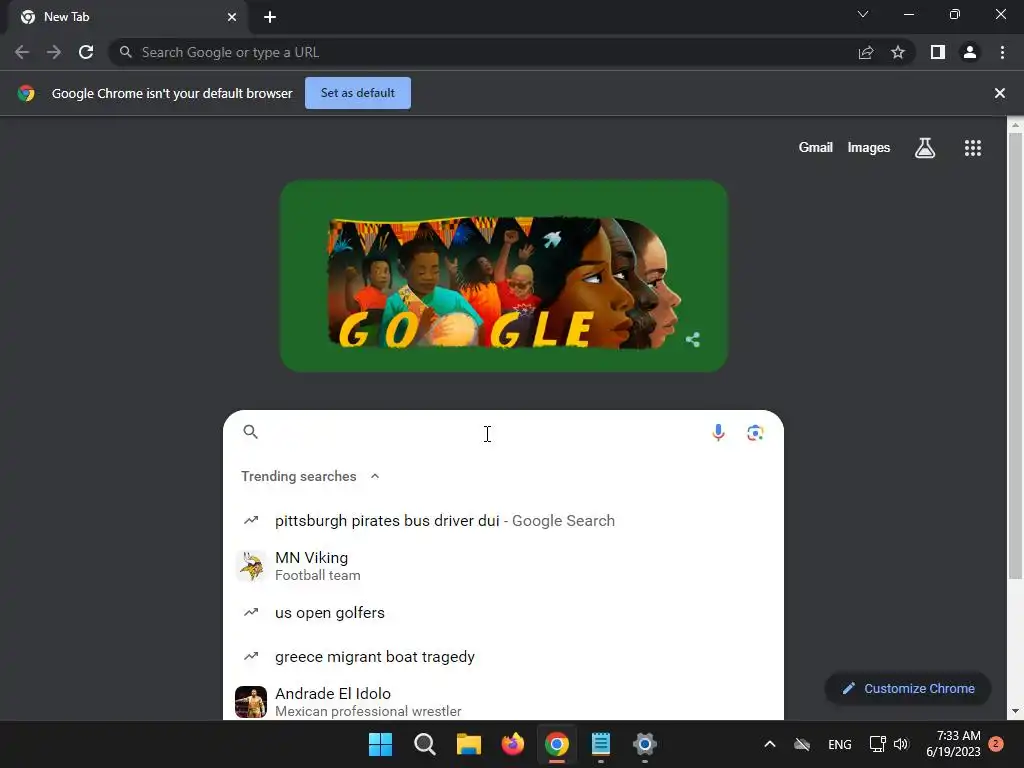Open the Juneteenth Google doodle
This screenshot has height=768, width=1024.
(504, 276)
